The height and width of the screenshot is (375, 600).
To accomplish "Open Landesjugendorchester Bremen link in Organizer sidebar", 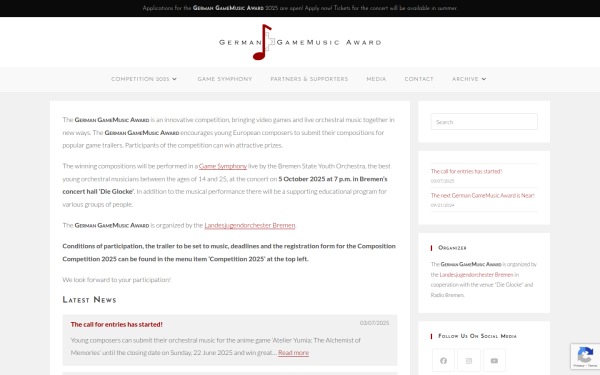I will [x=476, y=275].
